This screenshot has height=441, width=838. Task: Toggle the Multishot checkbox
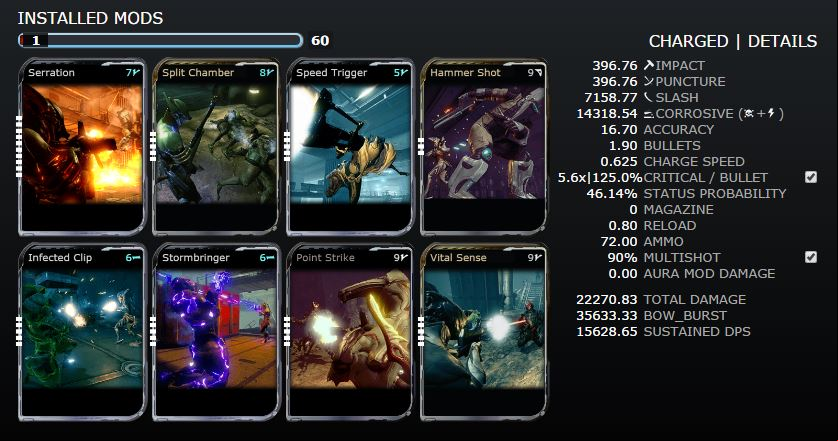coord(811,257)
